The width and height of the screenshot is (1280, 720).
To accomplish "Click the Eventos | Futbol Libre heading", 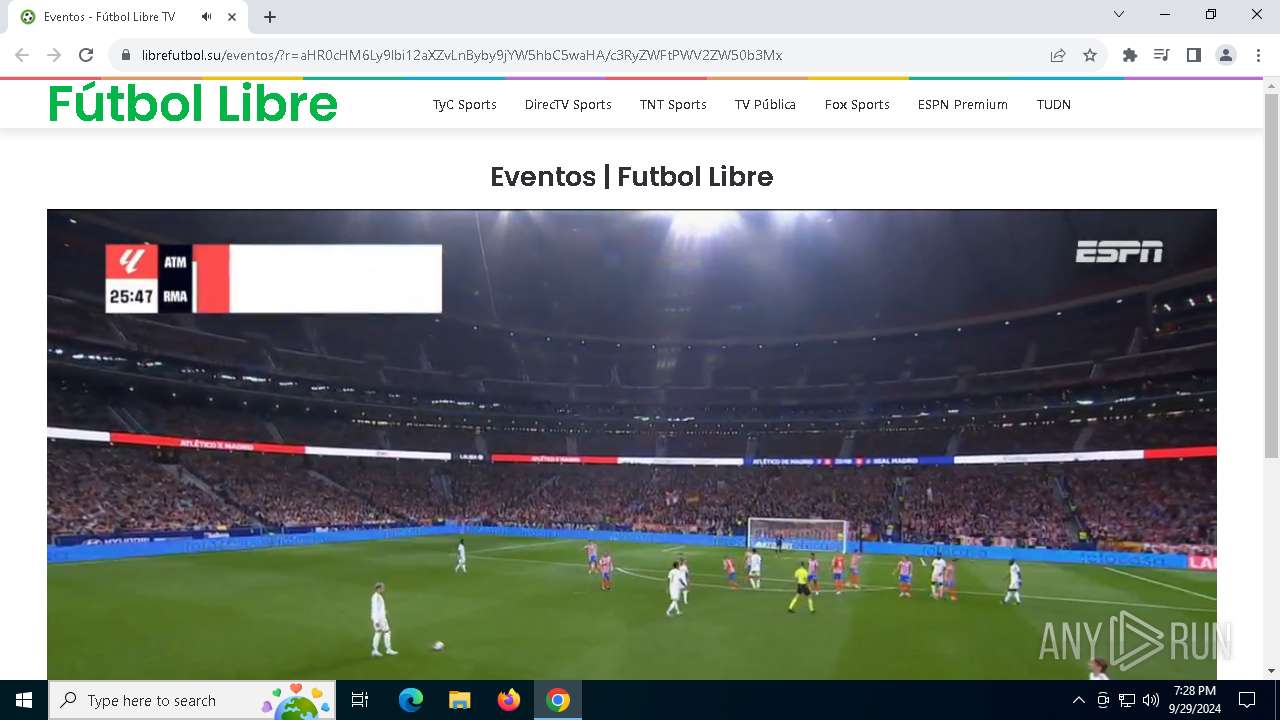I will coord(632,177).
